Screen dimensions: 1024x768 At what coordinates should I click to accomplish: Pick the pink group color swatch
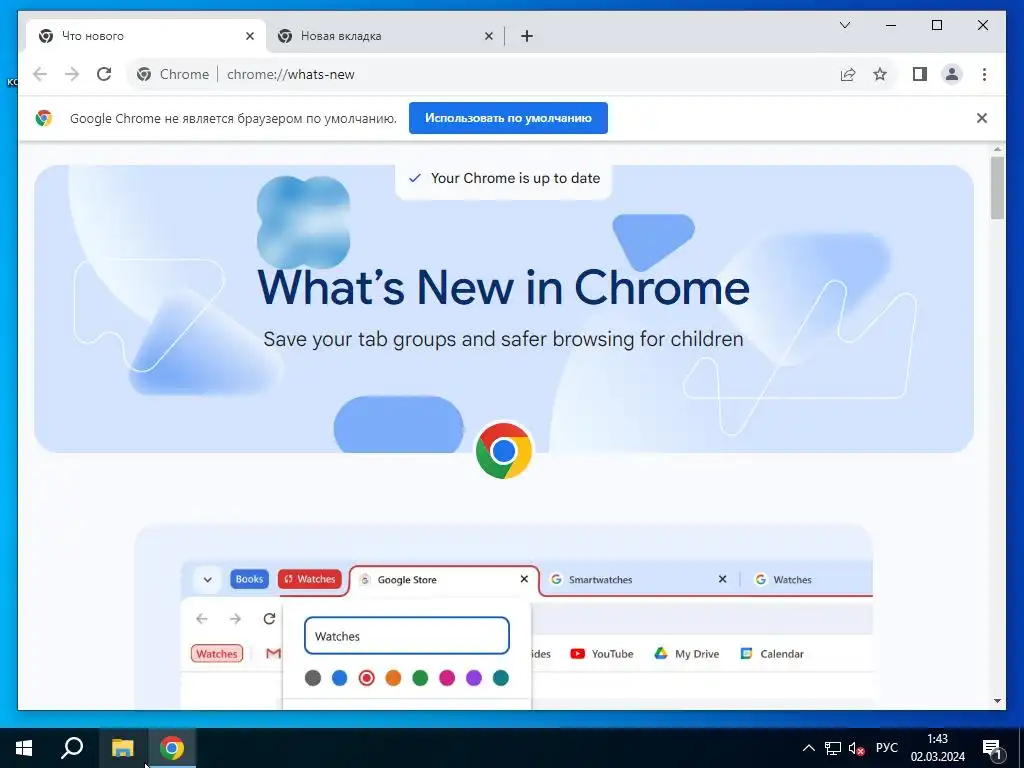click(x=447, y=678)
